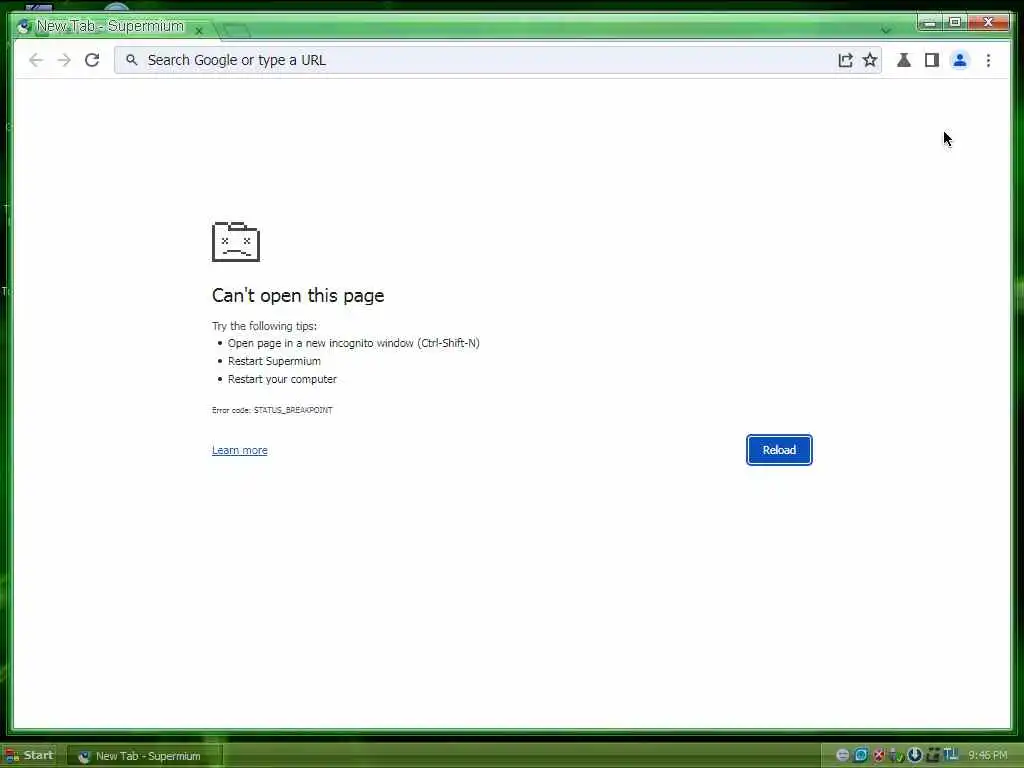Click the teal square tray icon
Image resolution: width=1024 pixels, height=768 pixels.
[x=861, y=756]
